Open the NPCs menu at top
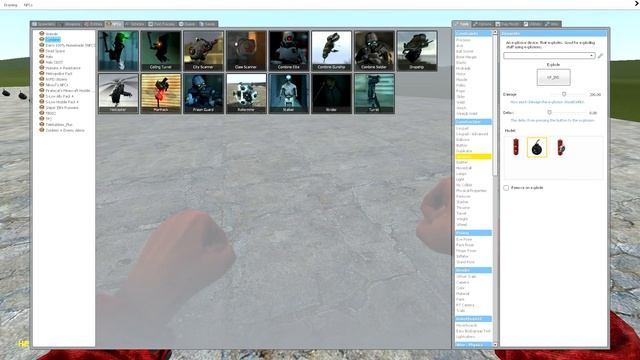The image size is (640, 360). click(28, 5)
